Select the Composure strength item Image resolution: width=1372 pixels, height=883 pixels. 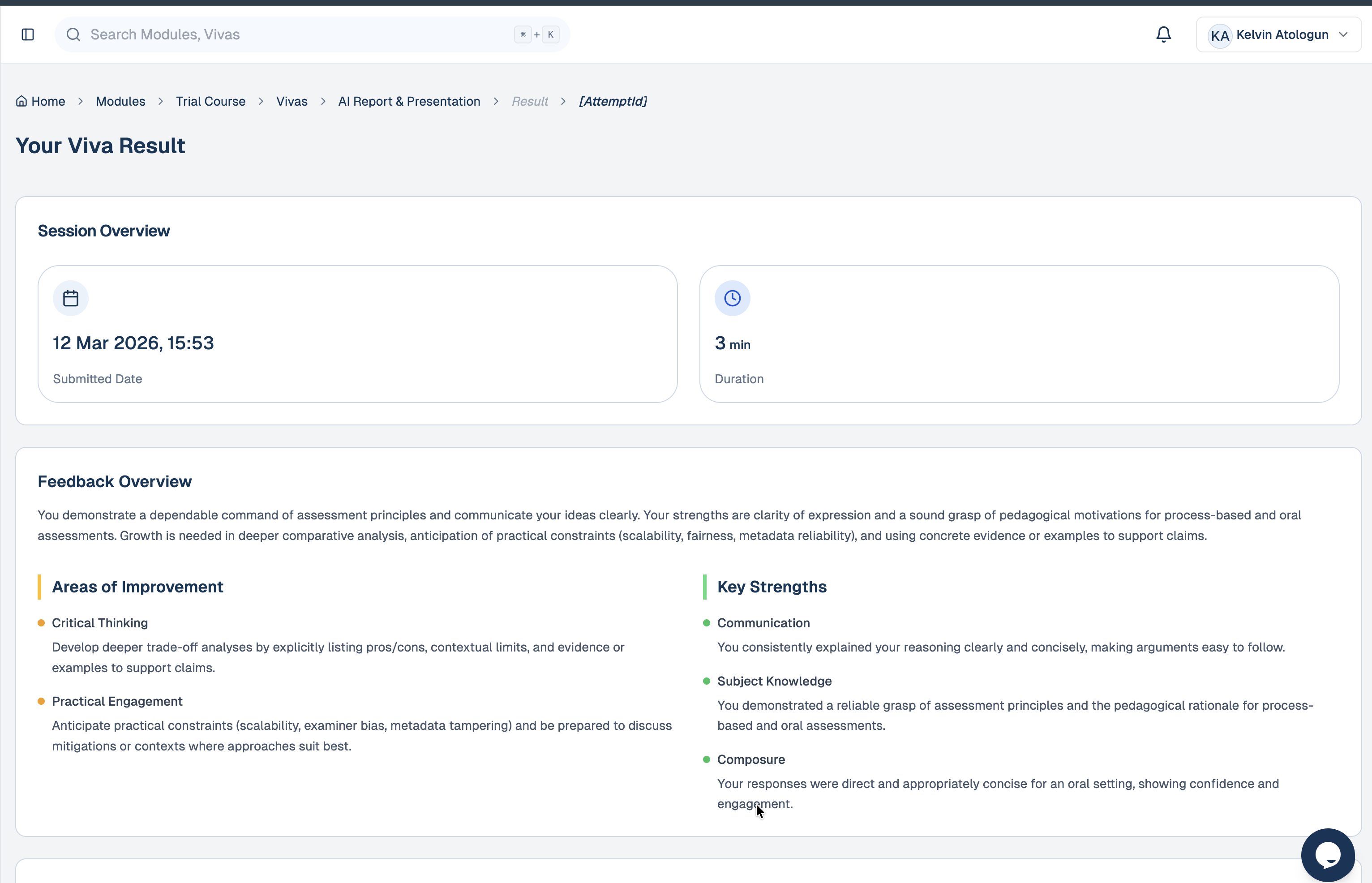pyautogui.click(x=751, y=760)
